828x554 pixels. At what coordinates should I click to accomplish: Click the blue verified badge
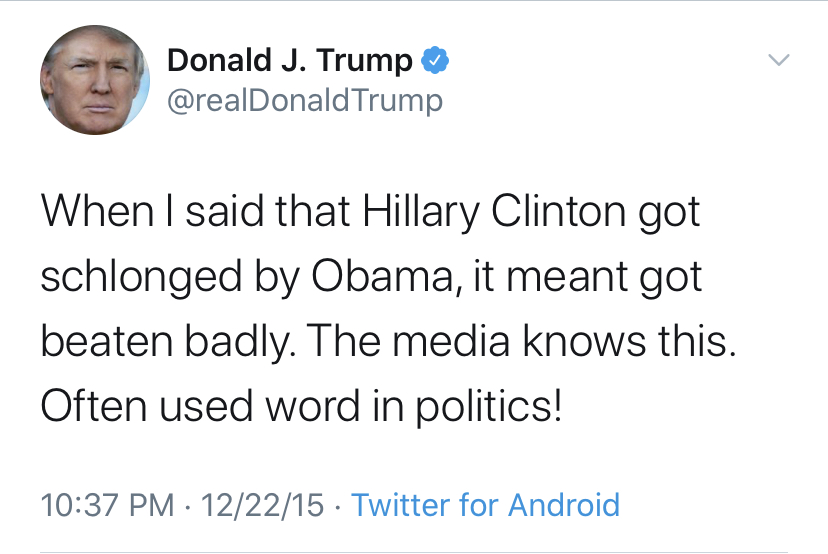[433, 61]
